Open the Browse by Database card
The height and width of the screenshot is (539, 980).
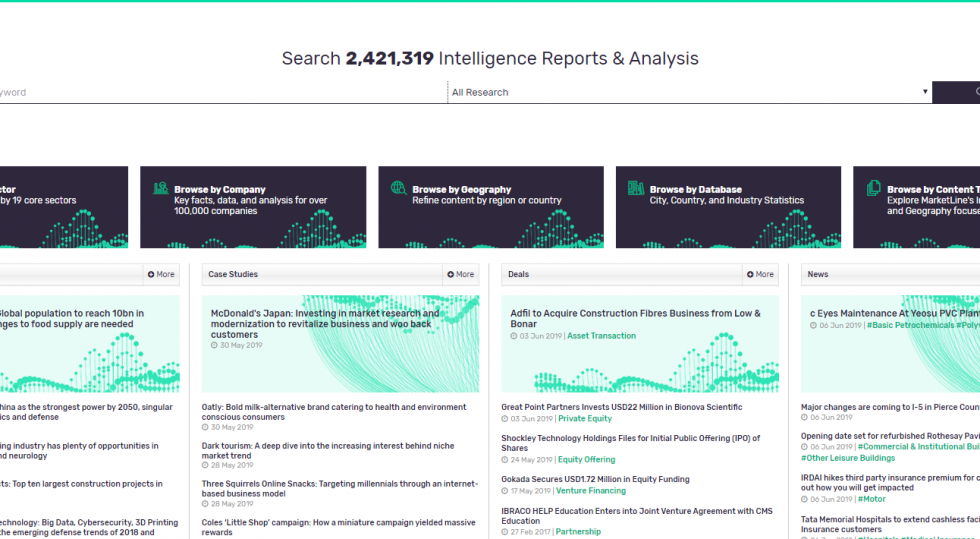[728, 207]
